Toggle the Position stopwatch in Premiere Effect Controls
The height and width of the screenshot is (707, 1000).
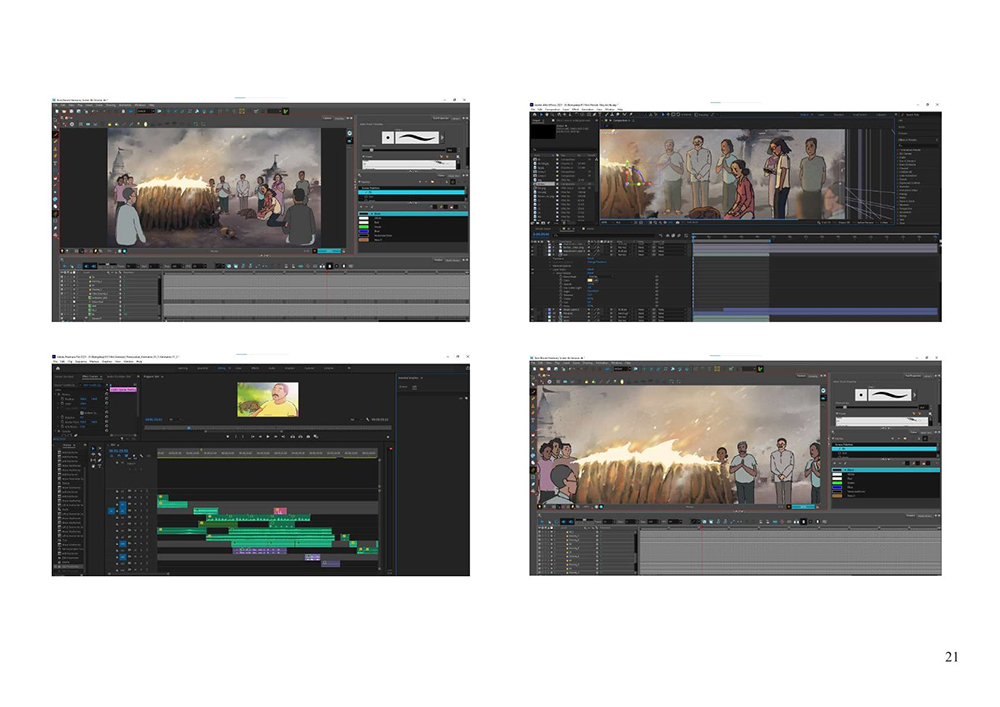point(62,399)
